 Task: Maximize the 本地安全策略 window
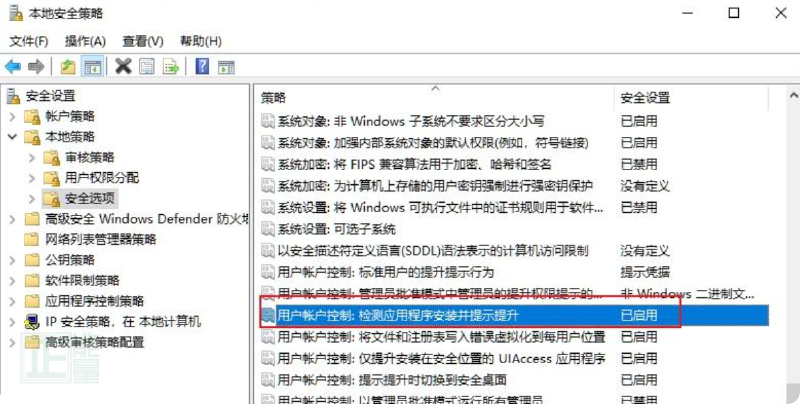coord(734,13)
